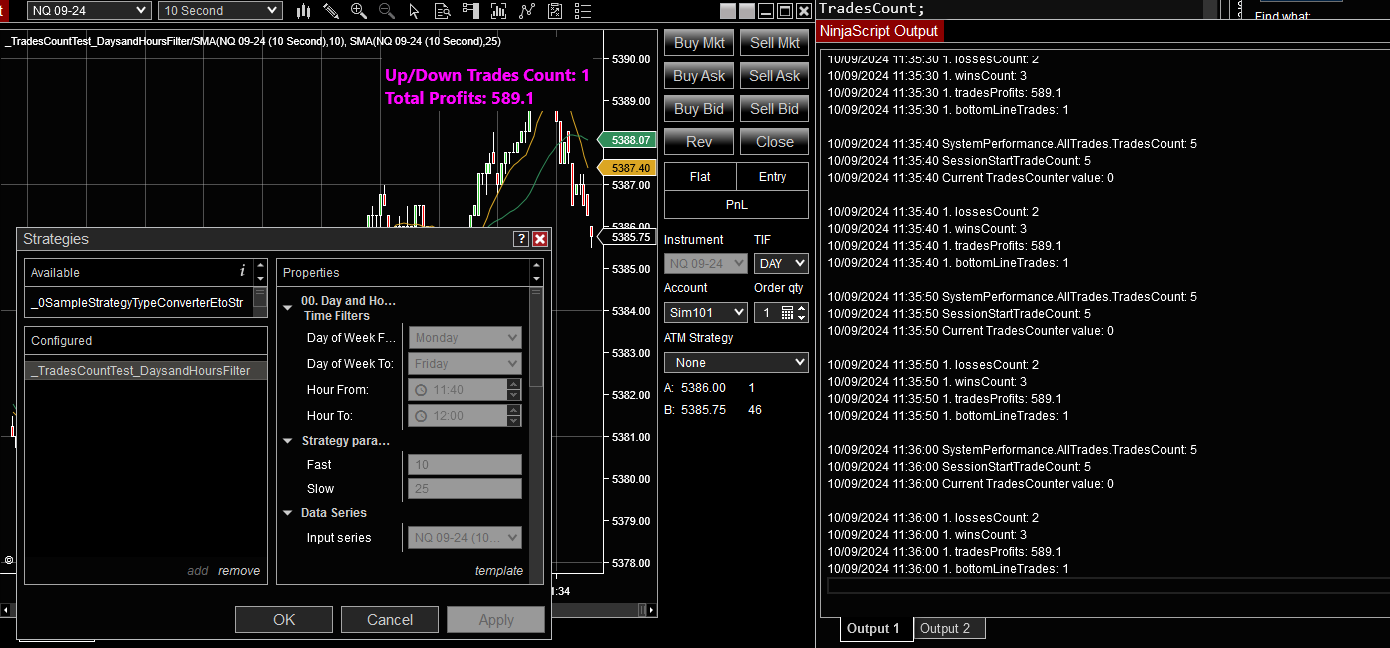Open the ATM Strategy dropdown set to None
This screenshot has width=1390, height=648.
click(x=735, y=361)
